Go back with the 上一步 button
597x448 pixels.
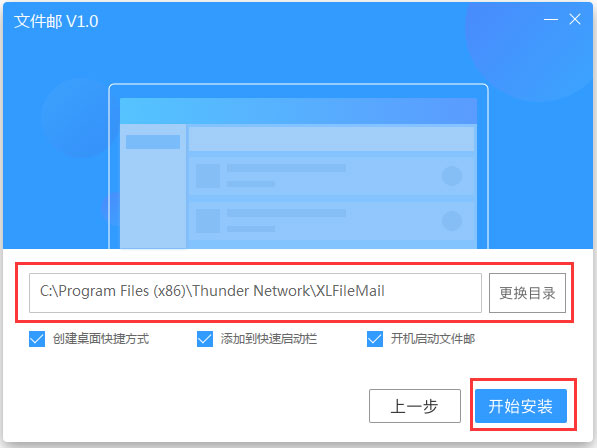(415, 406)
